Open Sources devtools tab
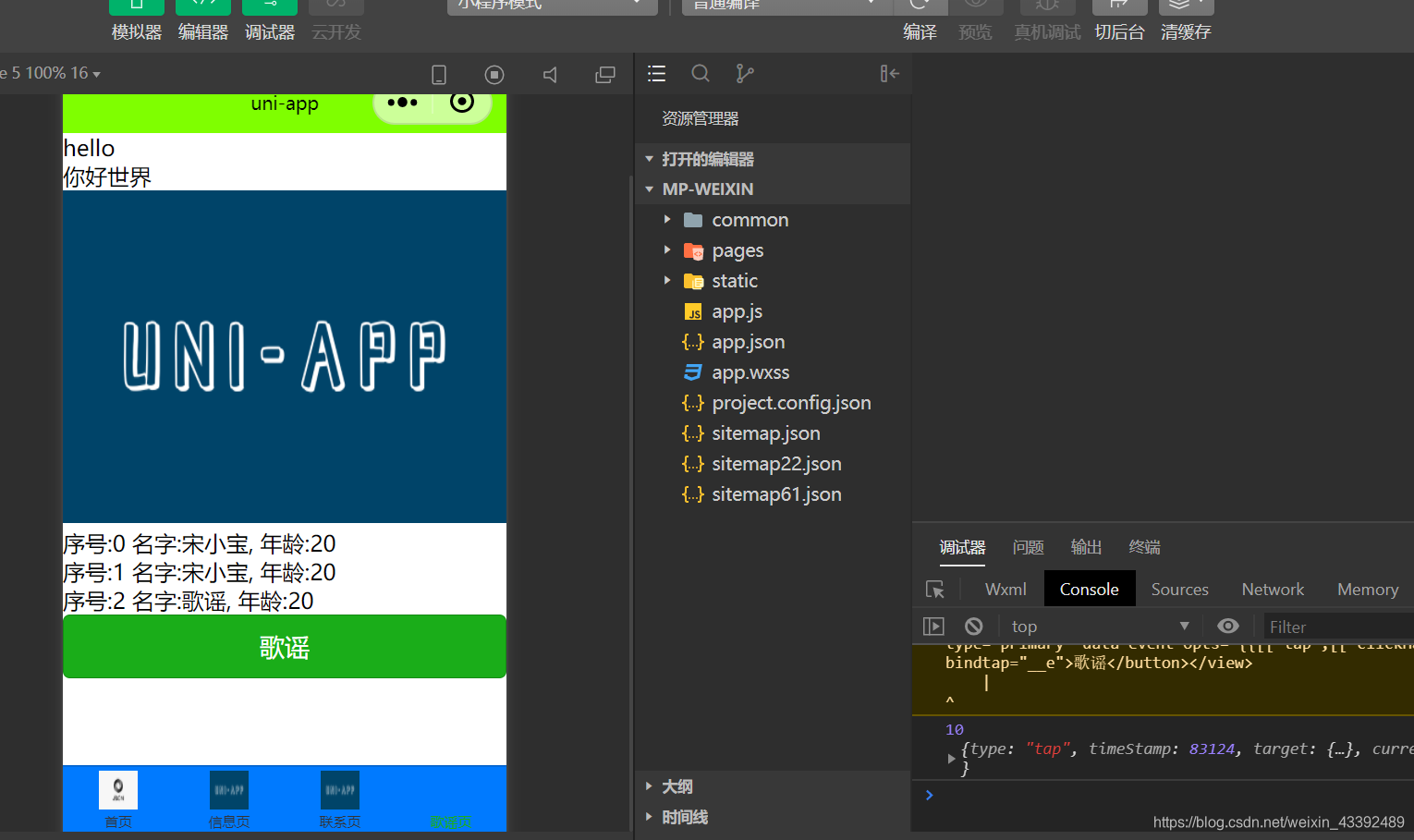This screenshot has width=1414, height=840. point(1179,590)
